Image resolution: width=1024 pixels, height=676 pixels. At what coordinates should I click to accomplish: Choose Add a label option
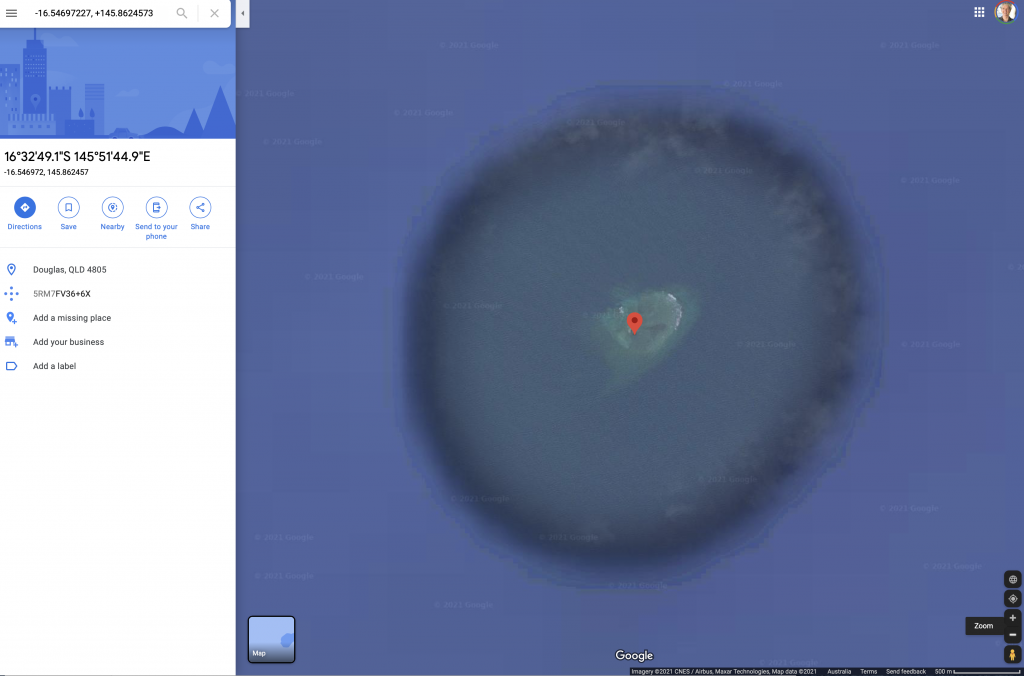pos(54,366)
